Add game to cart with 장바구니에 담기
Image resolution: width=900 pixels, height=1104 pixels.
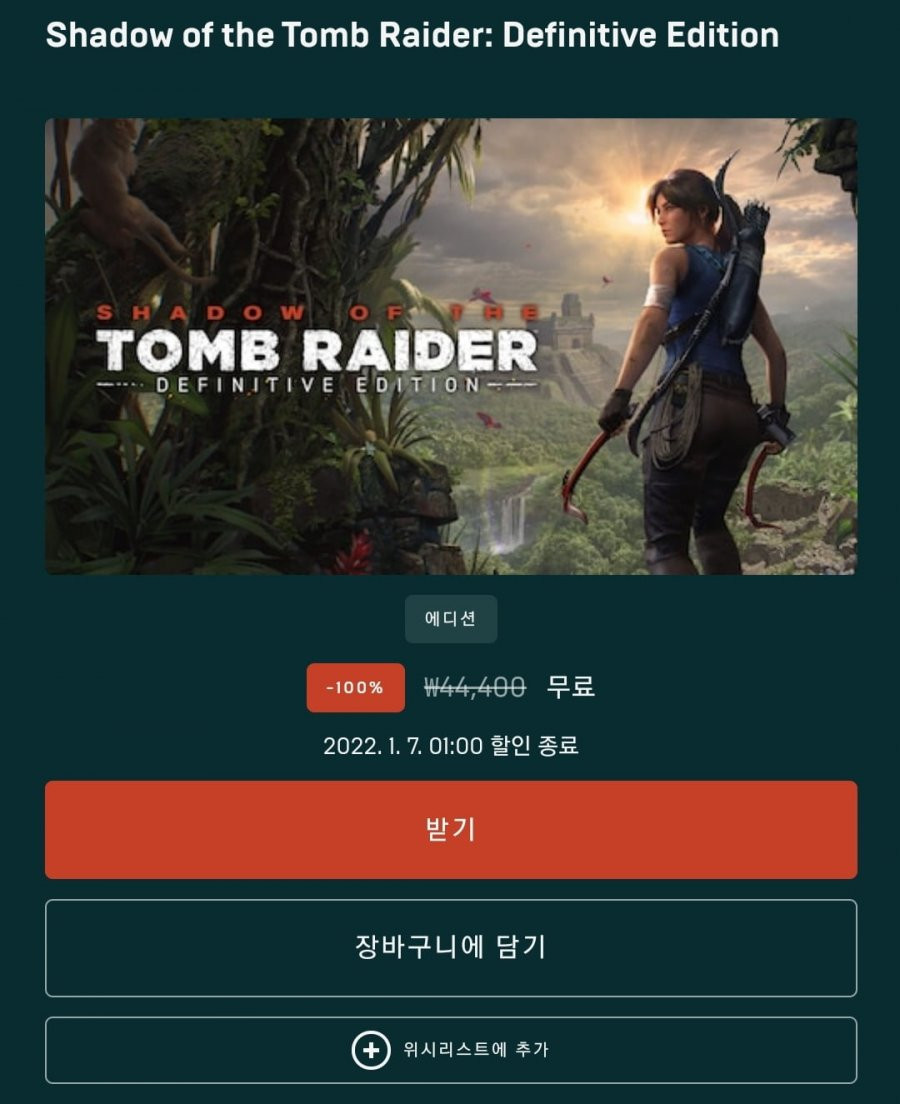[451, 948]
